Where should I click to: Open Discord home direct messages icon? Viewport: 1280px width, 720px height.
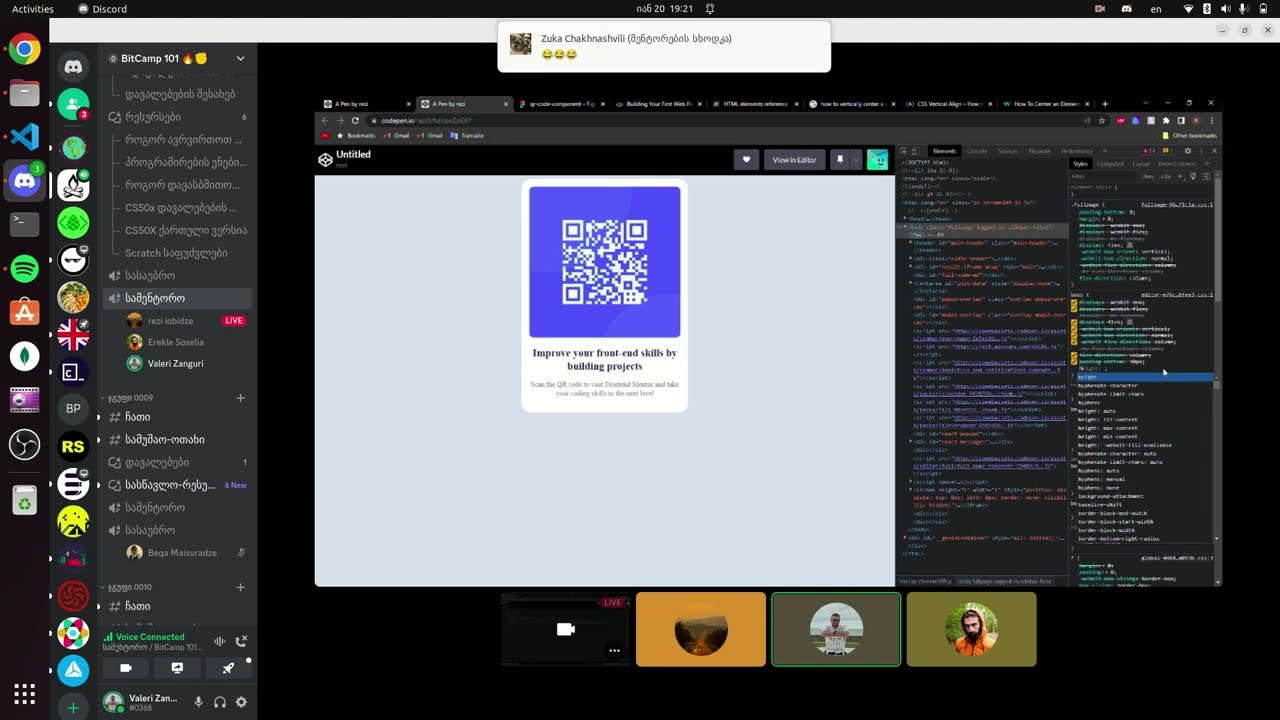(73, 67)
